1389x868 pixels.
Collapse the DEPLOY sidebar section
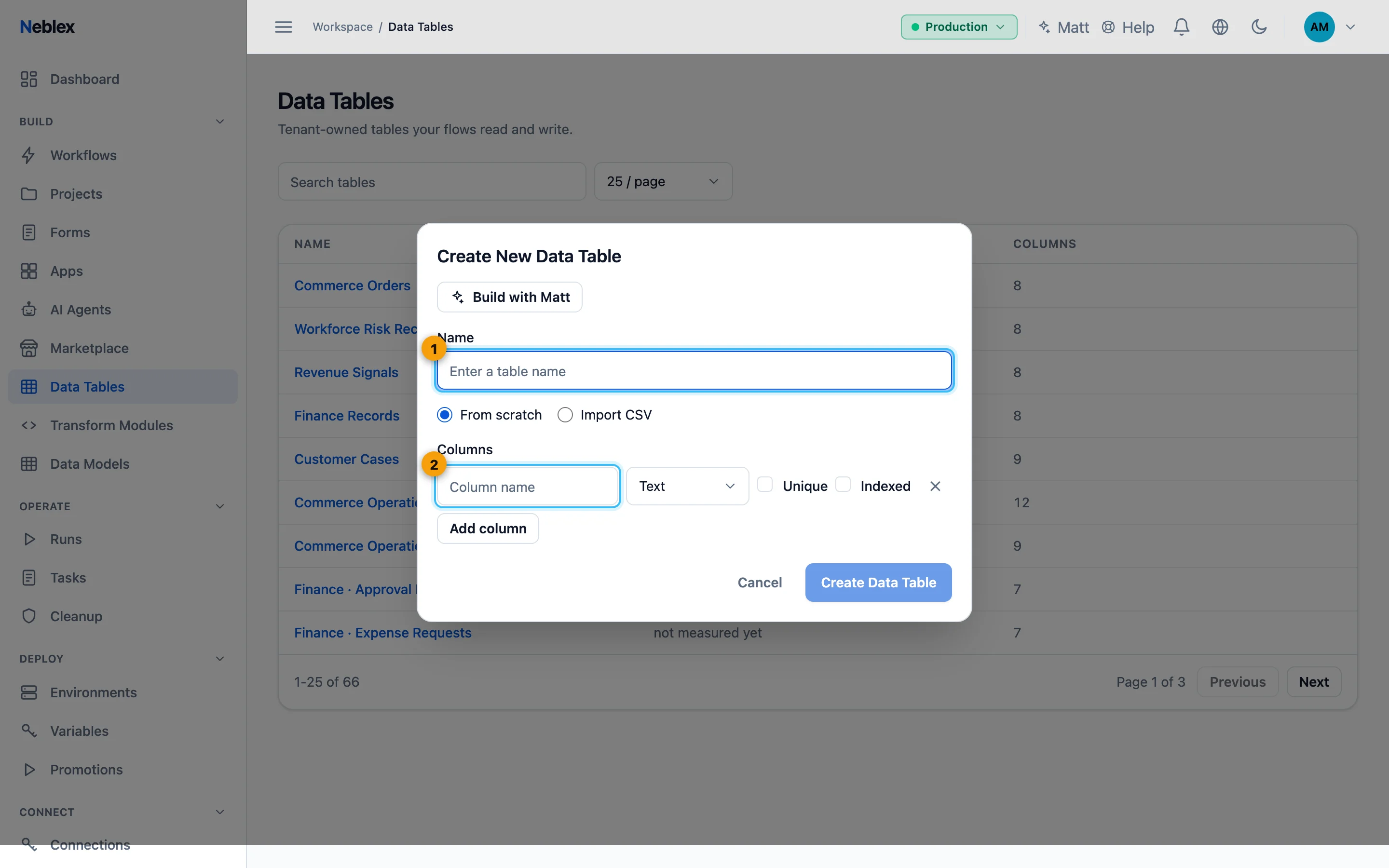pos(220,658)
